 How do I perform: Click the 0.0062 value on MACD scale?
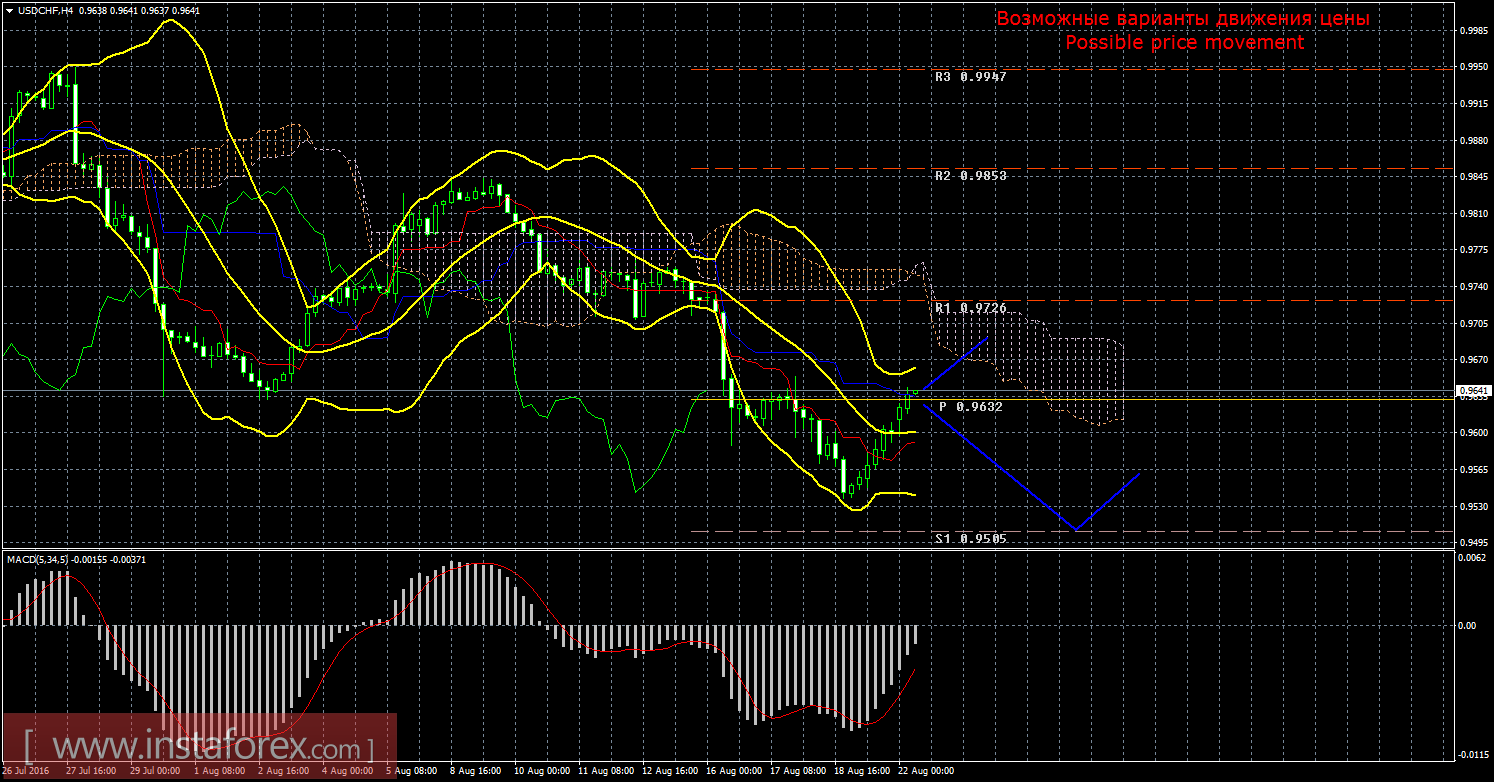click(1469, 557)
